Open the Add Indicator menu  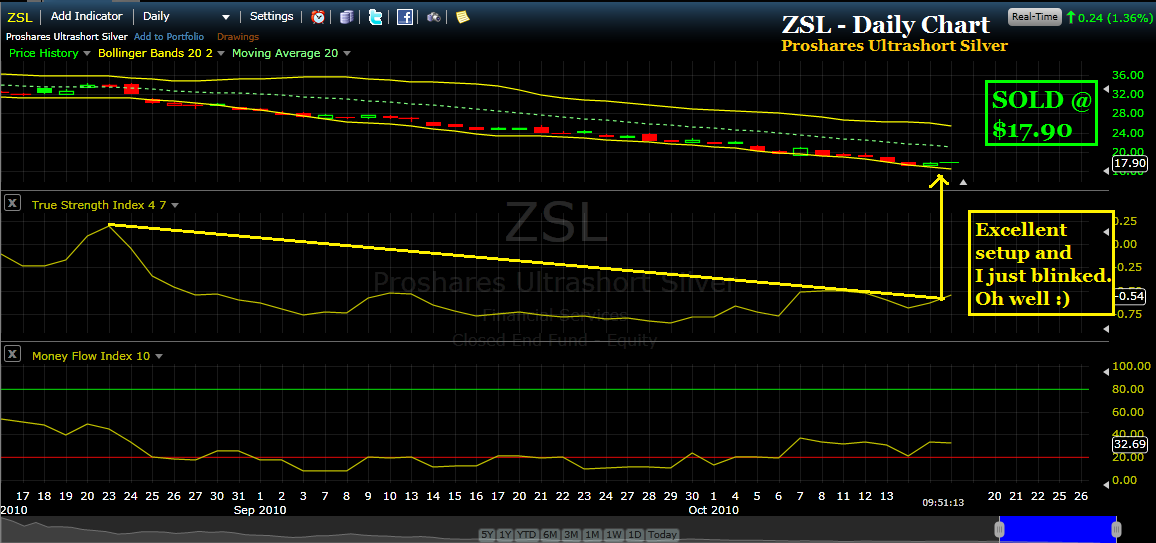[86, 16]
